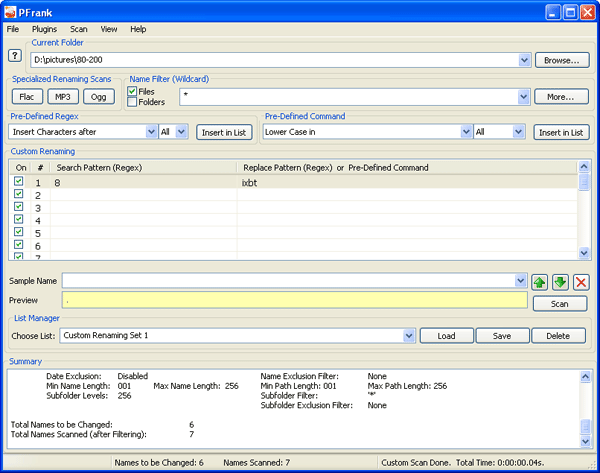Click the green up arrow icon
The height and width of the screenshot is (473, 600).
pyautogui.click(x=540, y=281)
